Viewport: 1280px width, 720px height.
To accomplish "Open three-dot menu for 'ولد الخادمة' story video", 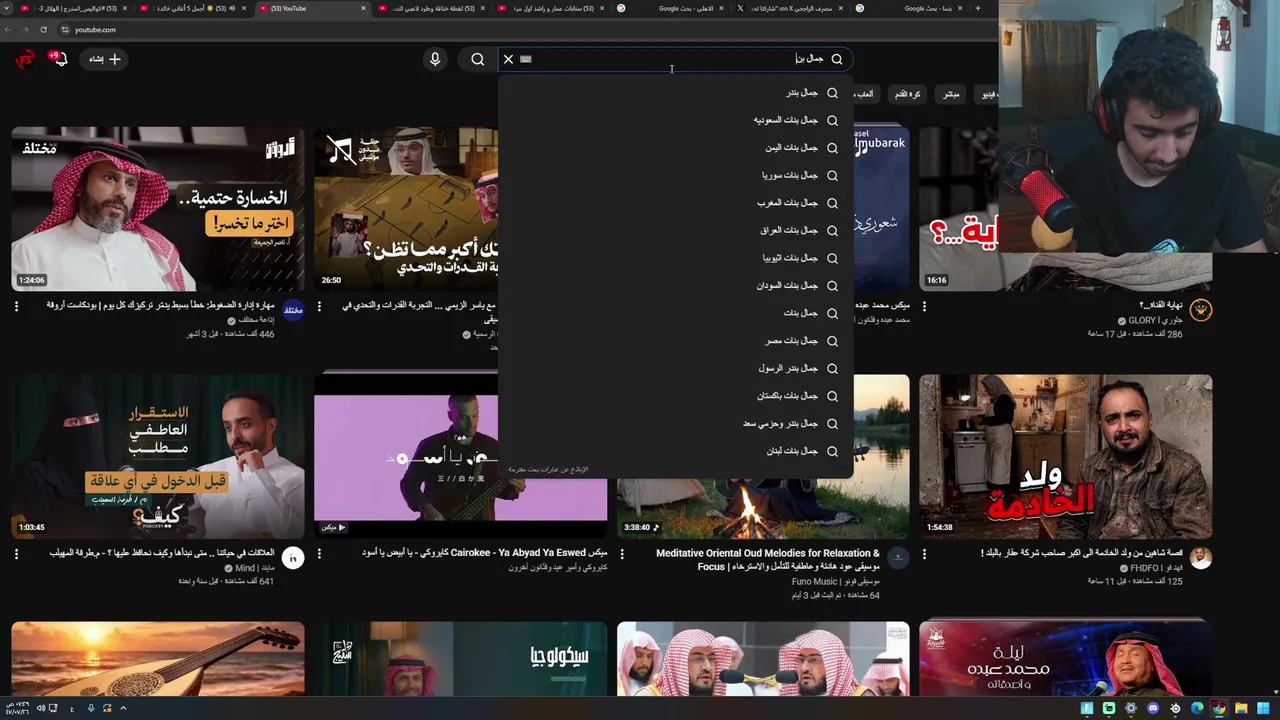I will (x=924, y=554).
